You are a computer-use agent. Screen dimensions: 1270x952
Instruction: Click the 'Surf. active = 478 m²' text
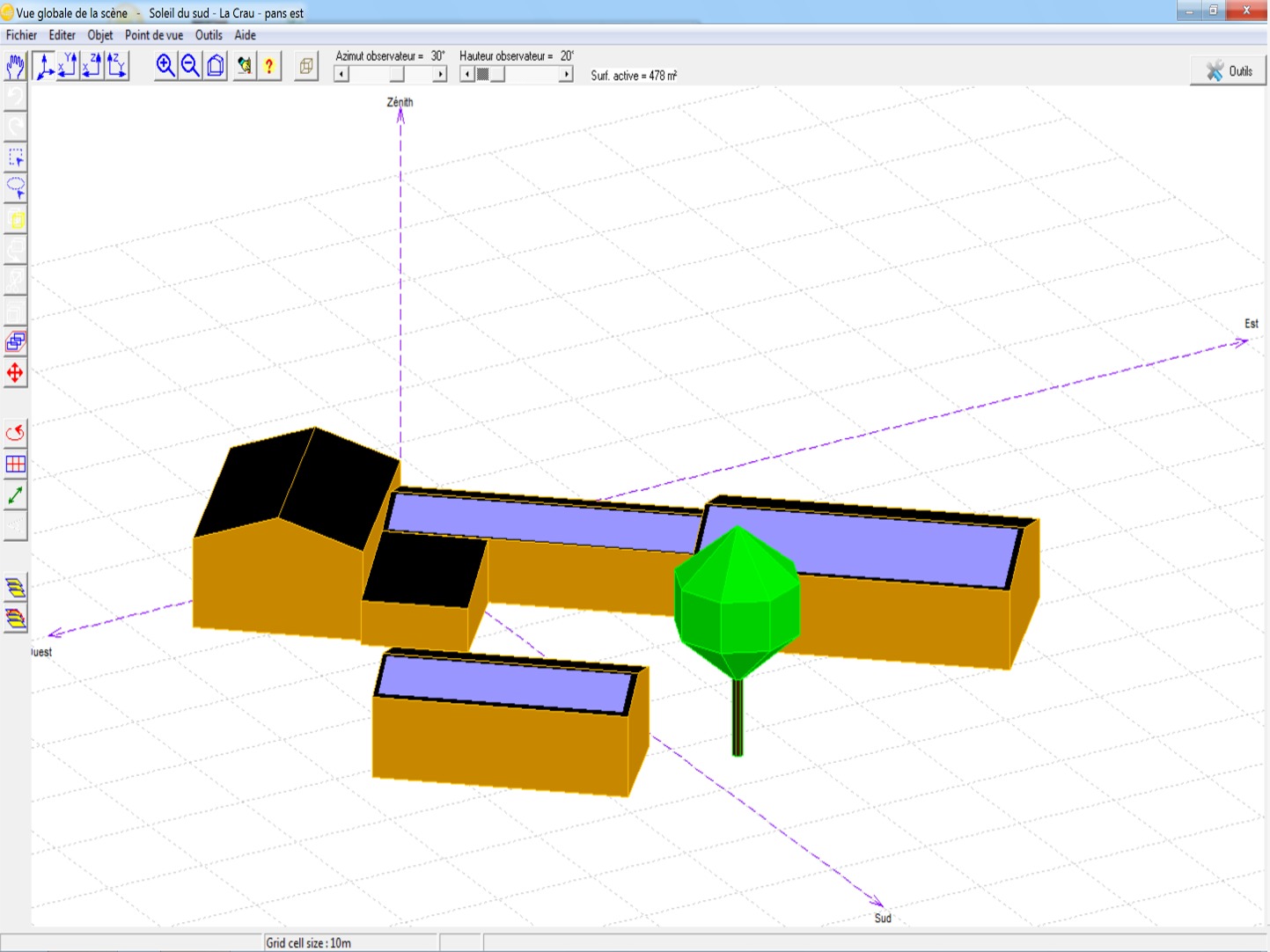634,76
